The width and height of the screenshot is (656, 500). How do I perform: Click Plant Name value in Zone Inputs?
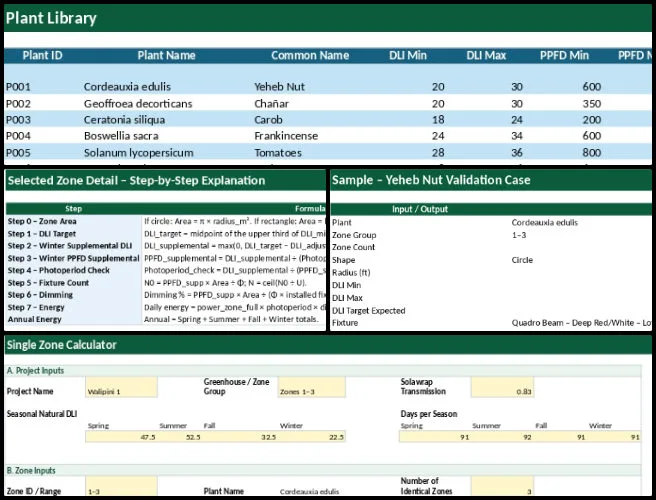309,492
